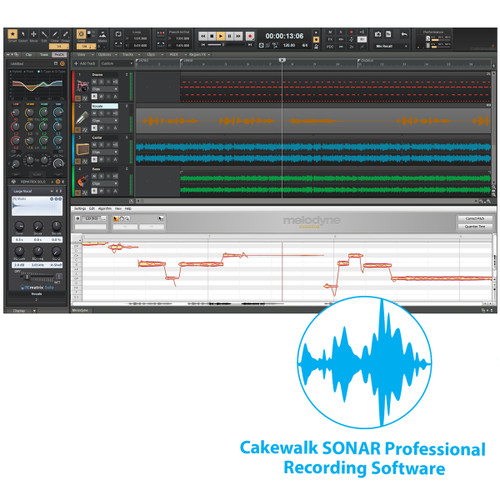The height and width of the screenshot is (500, 500).
Task: Click the Bass track guitar icon
Action: point(82,181)
